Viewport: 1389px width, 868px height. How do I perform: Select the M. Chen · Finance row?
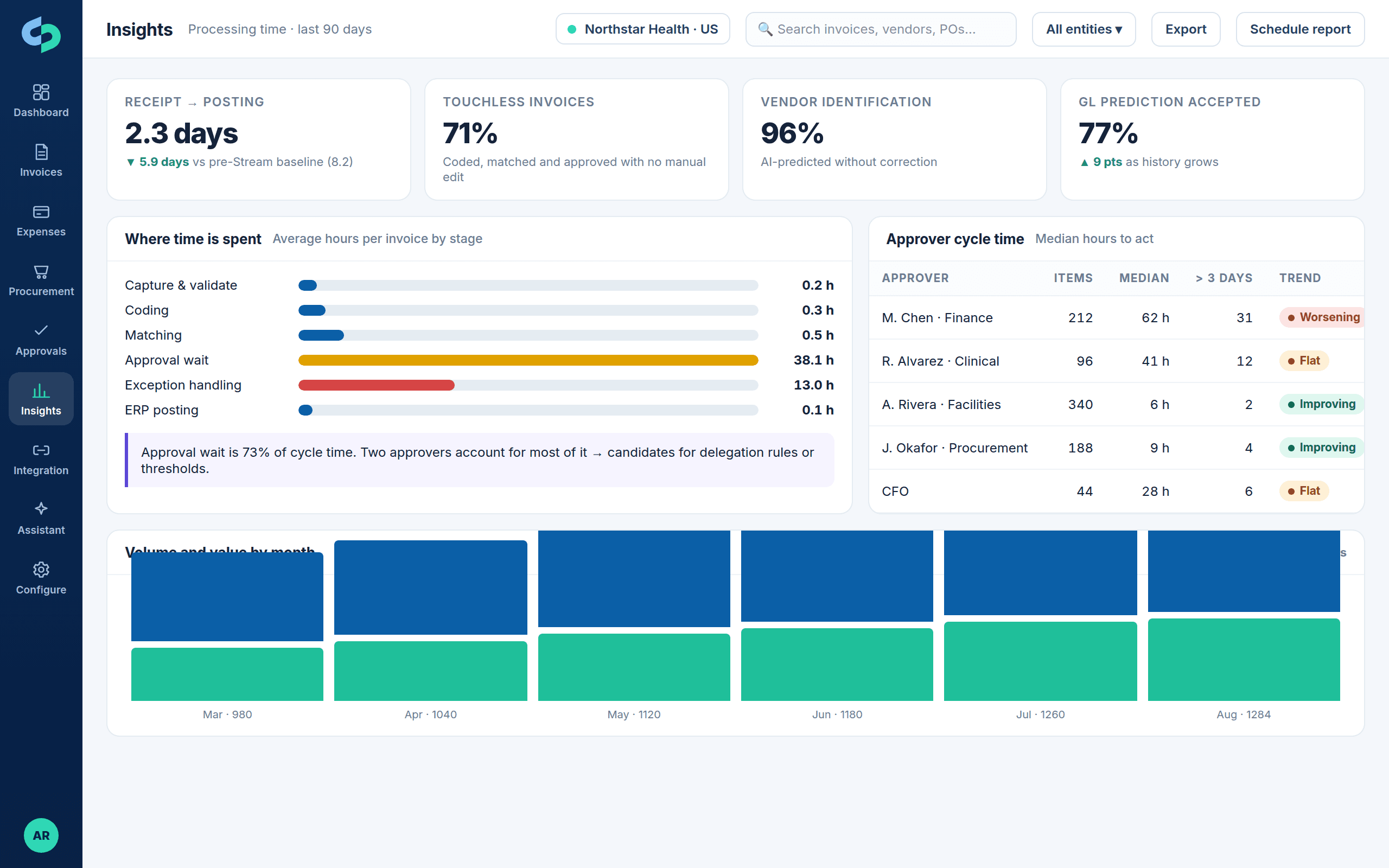[1117, 317]
